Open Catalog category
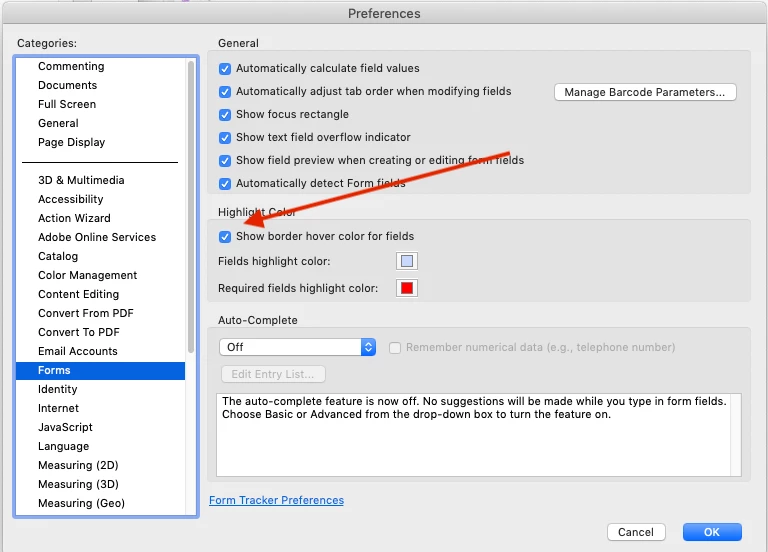Image resolution: width=768 pixels, height=552 pixels. click(100, 257)
